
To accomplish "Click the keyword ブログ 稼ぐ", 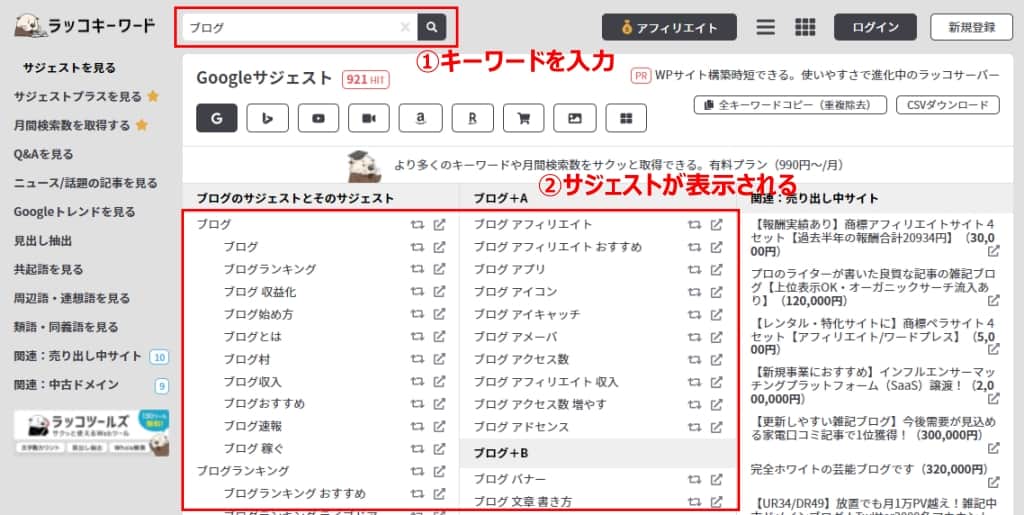I will pos(253,449).
